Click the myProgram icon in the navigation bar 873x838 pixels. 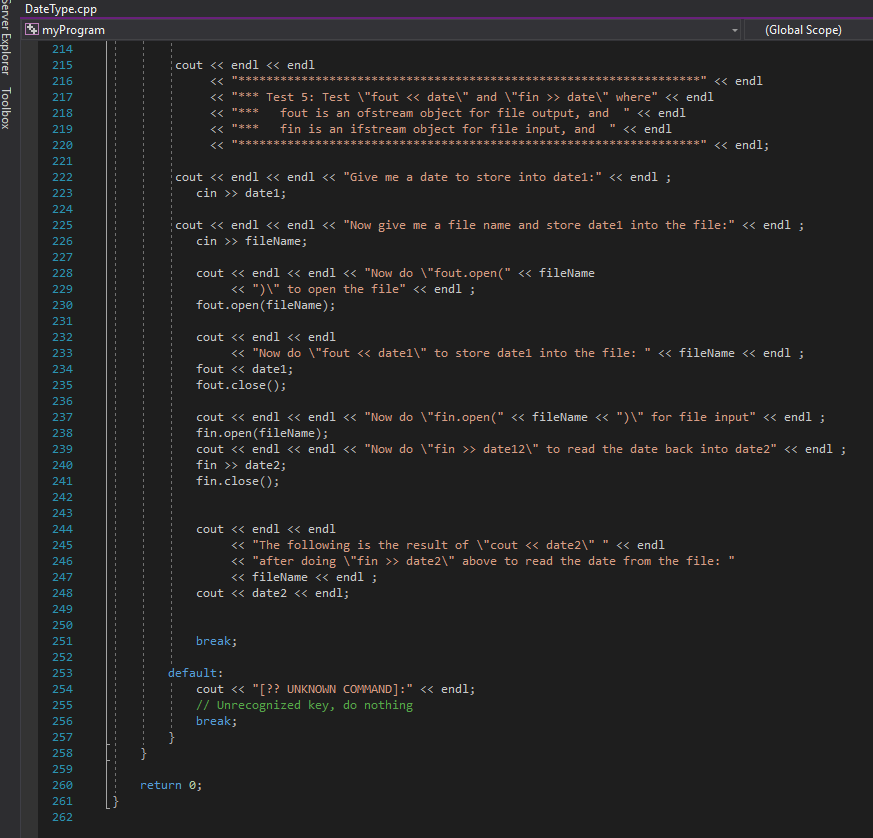33,29
